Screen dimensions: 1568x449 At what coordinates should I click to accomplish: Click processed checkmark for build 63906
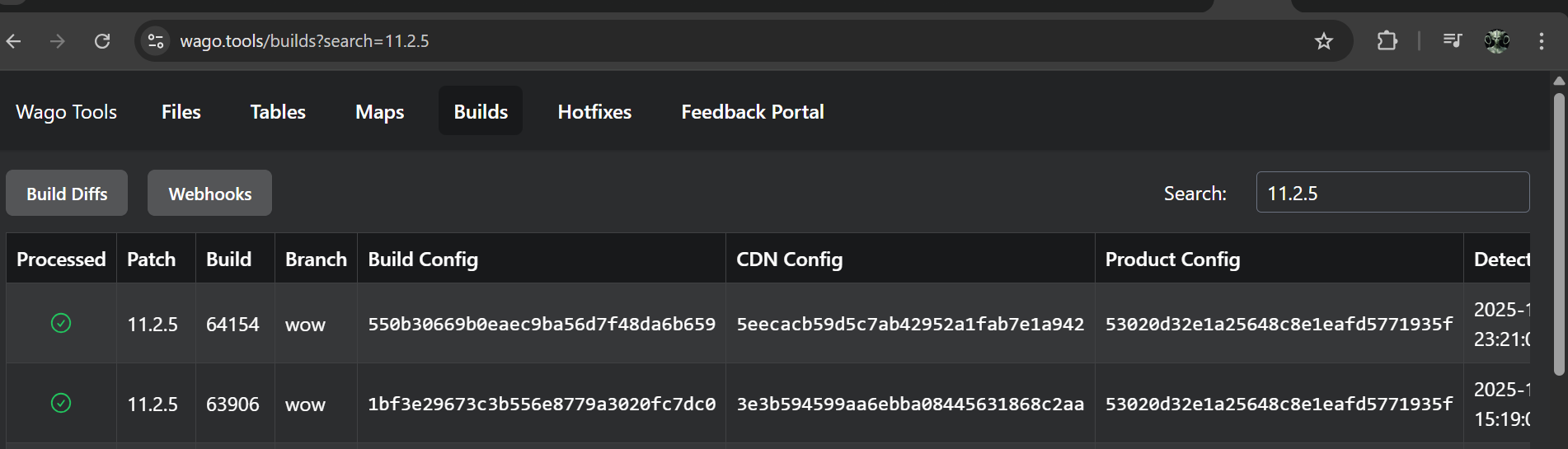(61, 403)
